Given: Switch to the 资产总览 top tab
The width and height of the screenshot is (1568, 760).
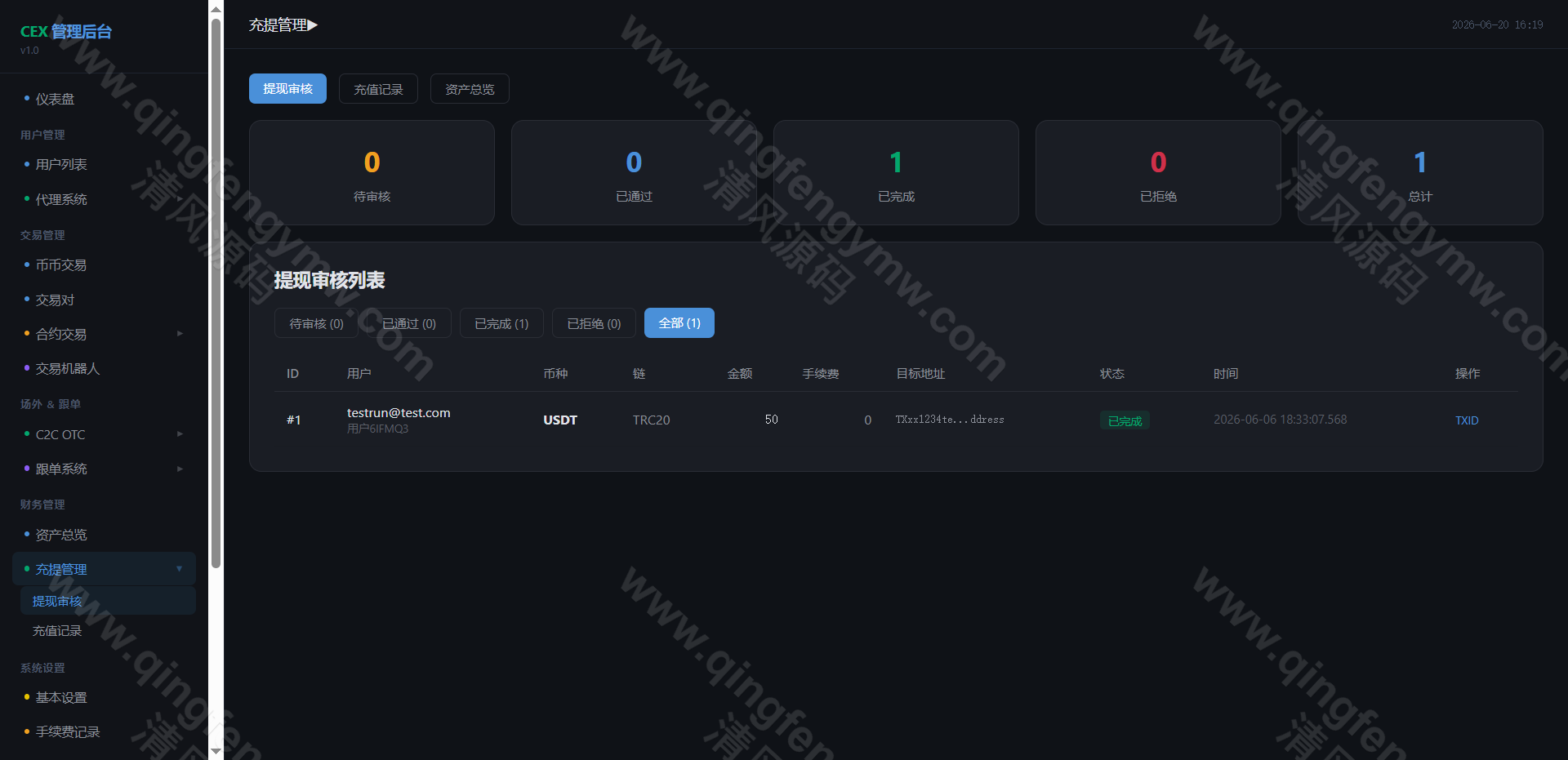Looking at the screenshot, I should (470, 89).
